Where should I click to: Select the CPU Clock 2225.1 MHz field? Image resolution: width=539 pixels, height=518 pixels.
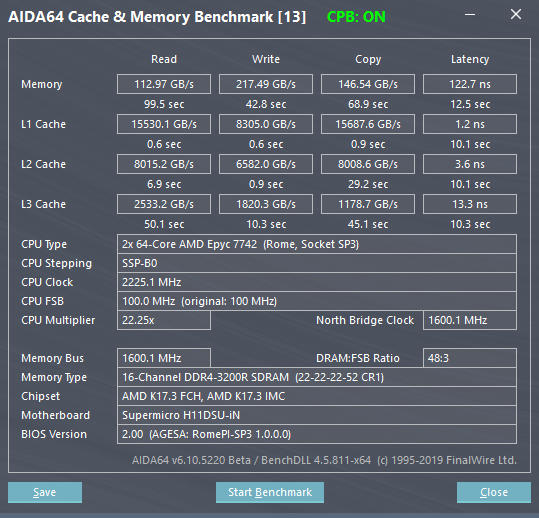pyautogui.click(x=317, y=282)
